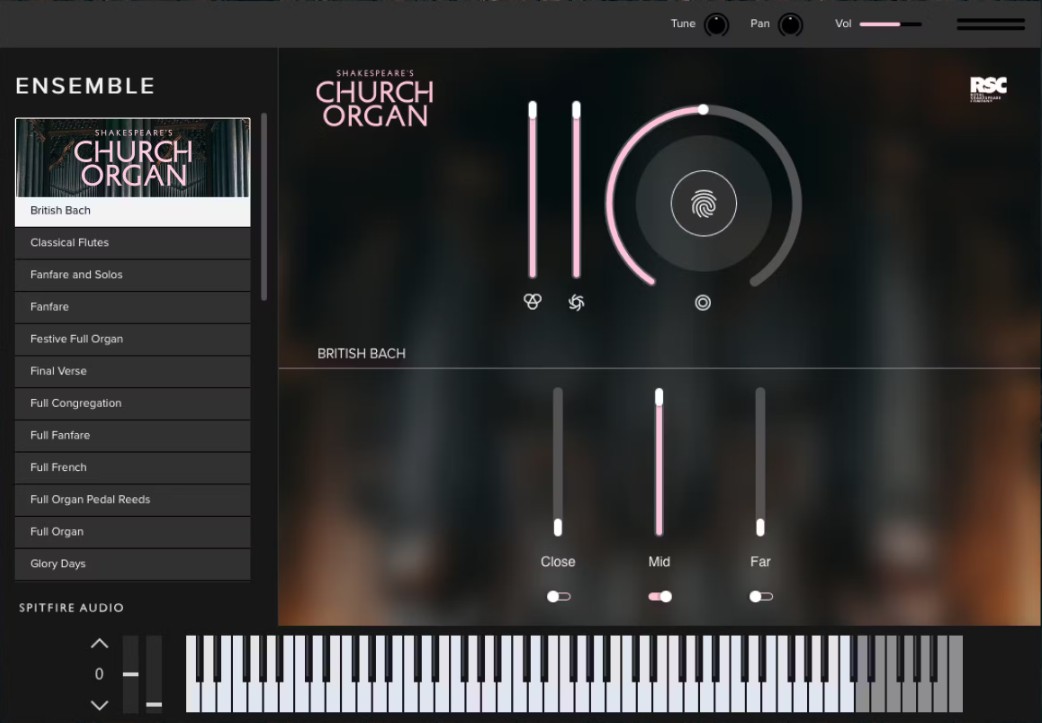Screen dimensions: 1042x723
Task: Select the Festive Full Organ preset
Action: click(133, 339)
